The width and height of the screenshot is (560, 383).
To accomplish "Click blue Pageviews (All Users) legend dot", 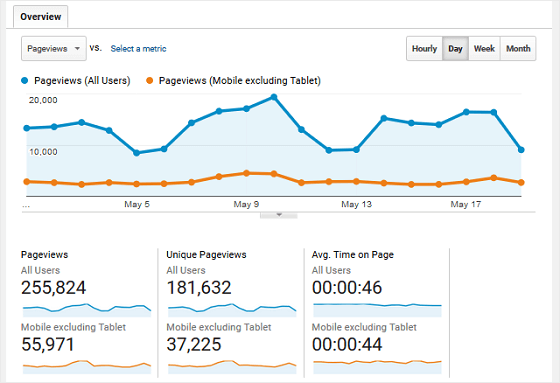I will point(25,81).
